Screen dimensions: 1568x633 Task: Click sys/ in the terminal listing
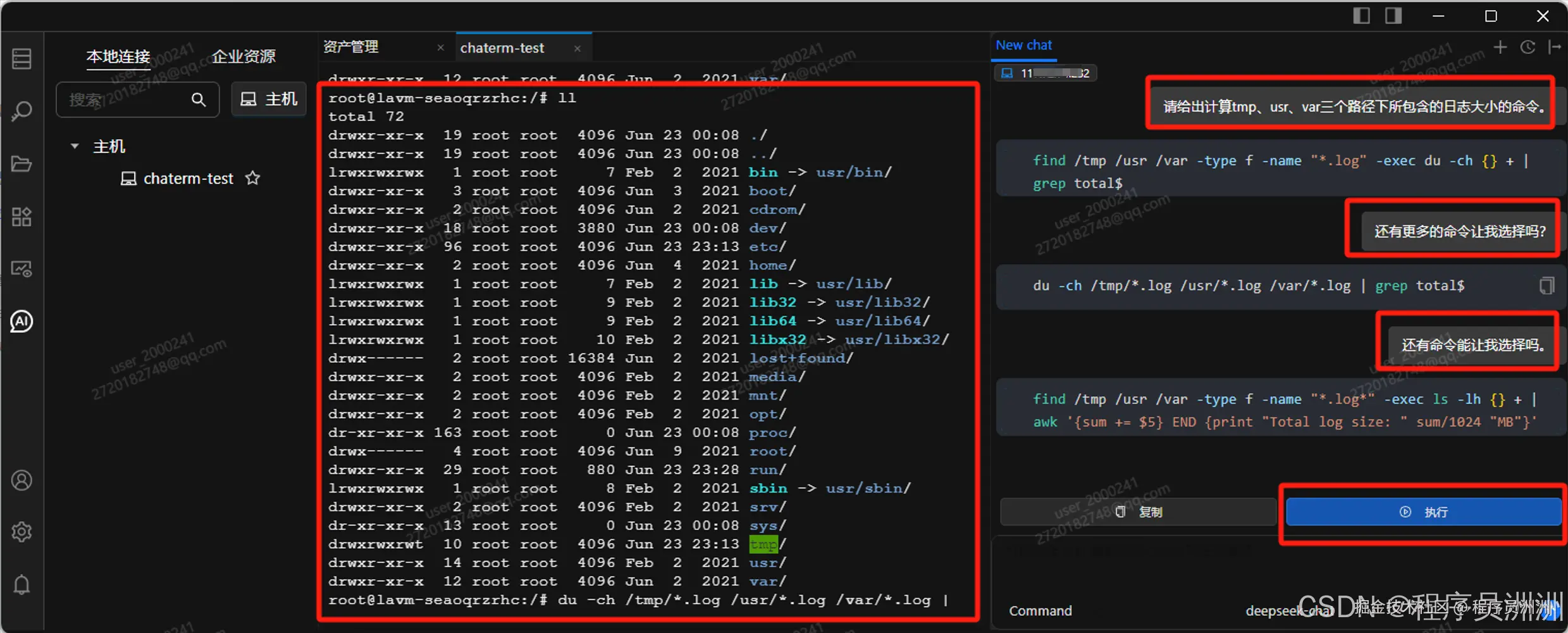(768, 525)
